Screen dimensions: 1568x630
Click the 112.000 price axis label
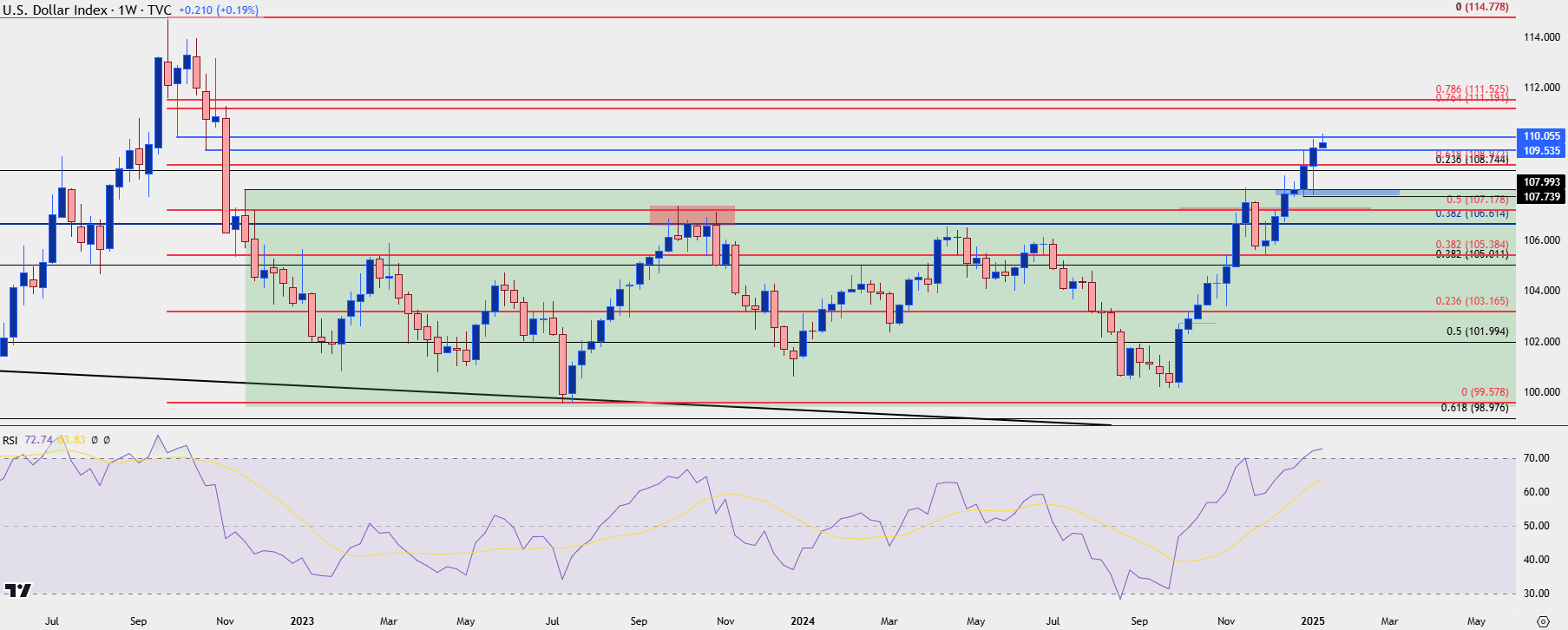coord(1542,88)
